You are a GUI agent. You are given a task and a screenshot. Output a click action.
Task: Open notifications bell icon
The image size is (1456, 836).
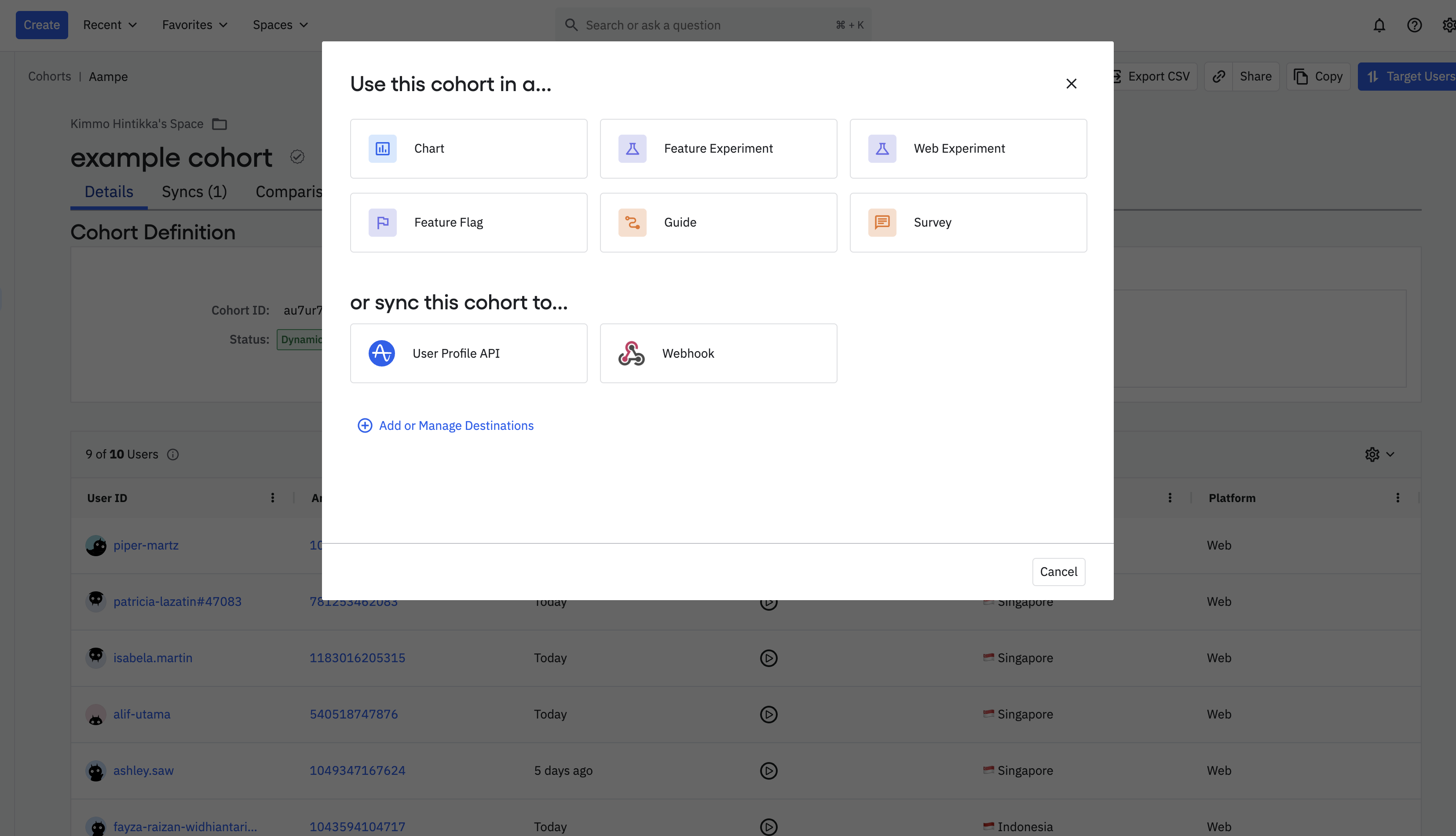point(1379,25)
